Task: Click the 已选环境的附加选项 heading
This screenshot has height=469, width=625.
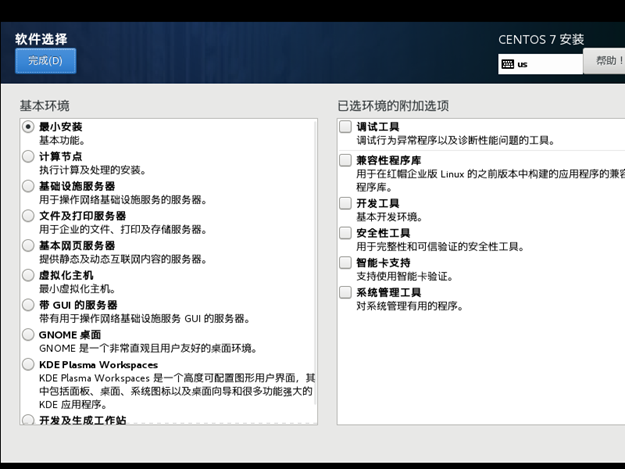Action: tap(393, 106)
